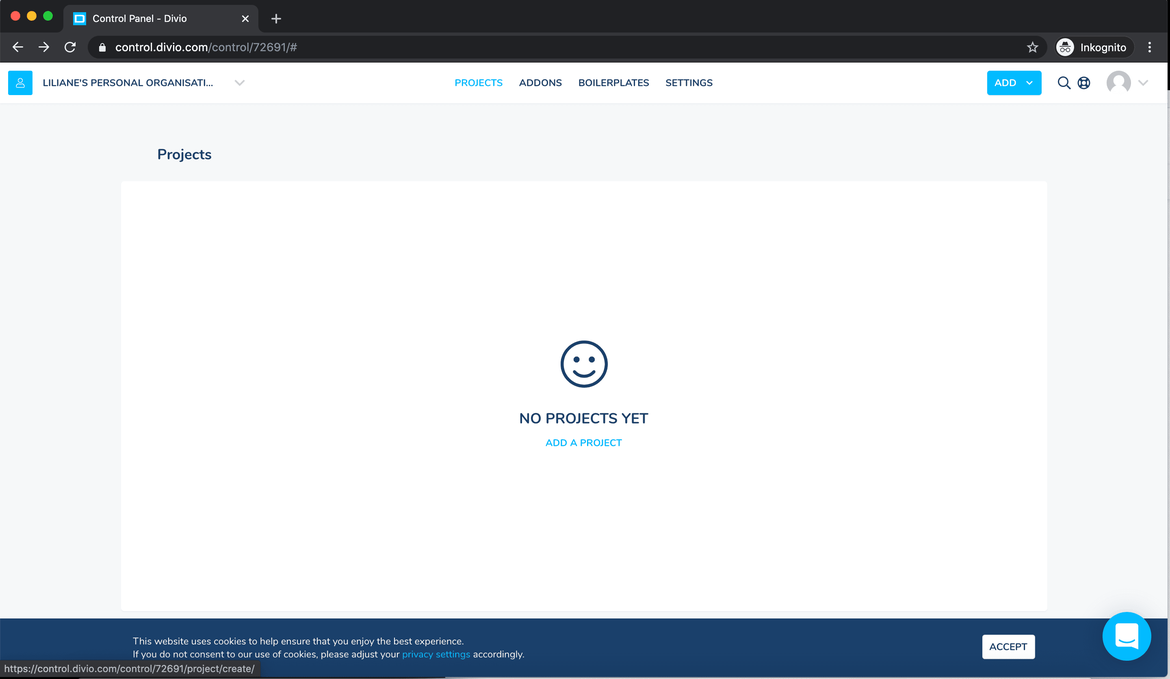Open the Projects tab
1170x679 pixels.
click(478, 83)
